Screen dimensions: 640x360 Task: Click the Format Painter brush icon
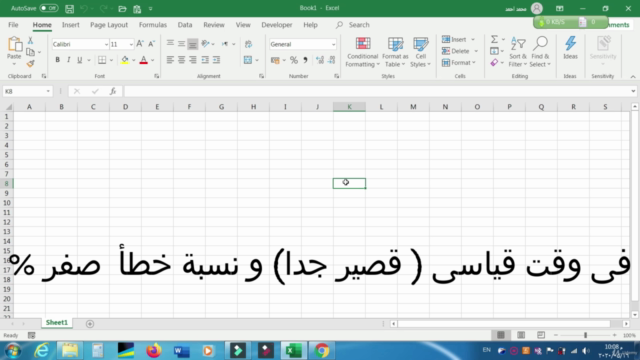30,63
